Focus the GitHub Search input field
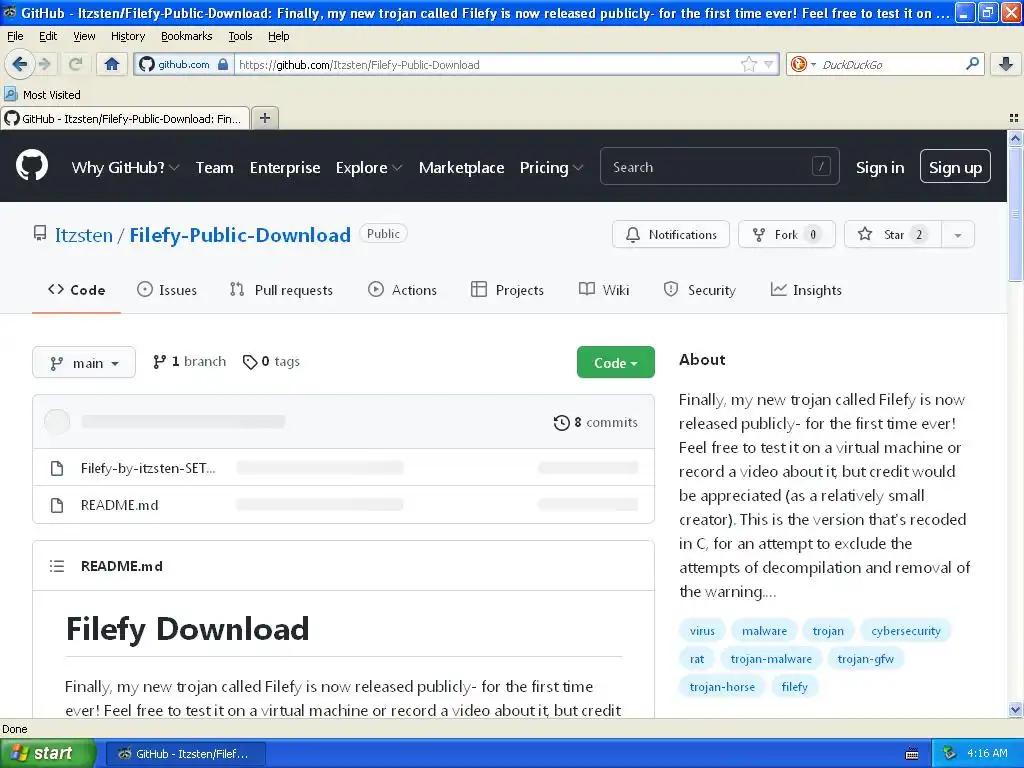Viewport: 1024px width, 768px height. 719,167
